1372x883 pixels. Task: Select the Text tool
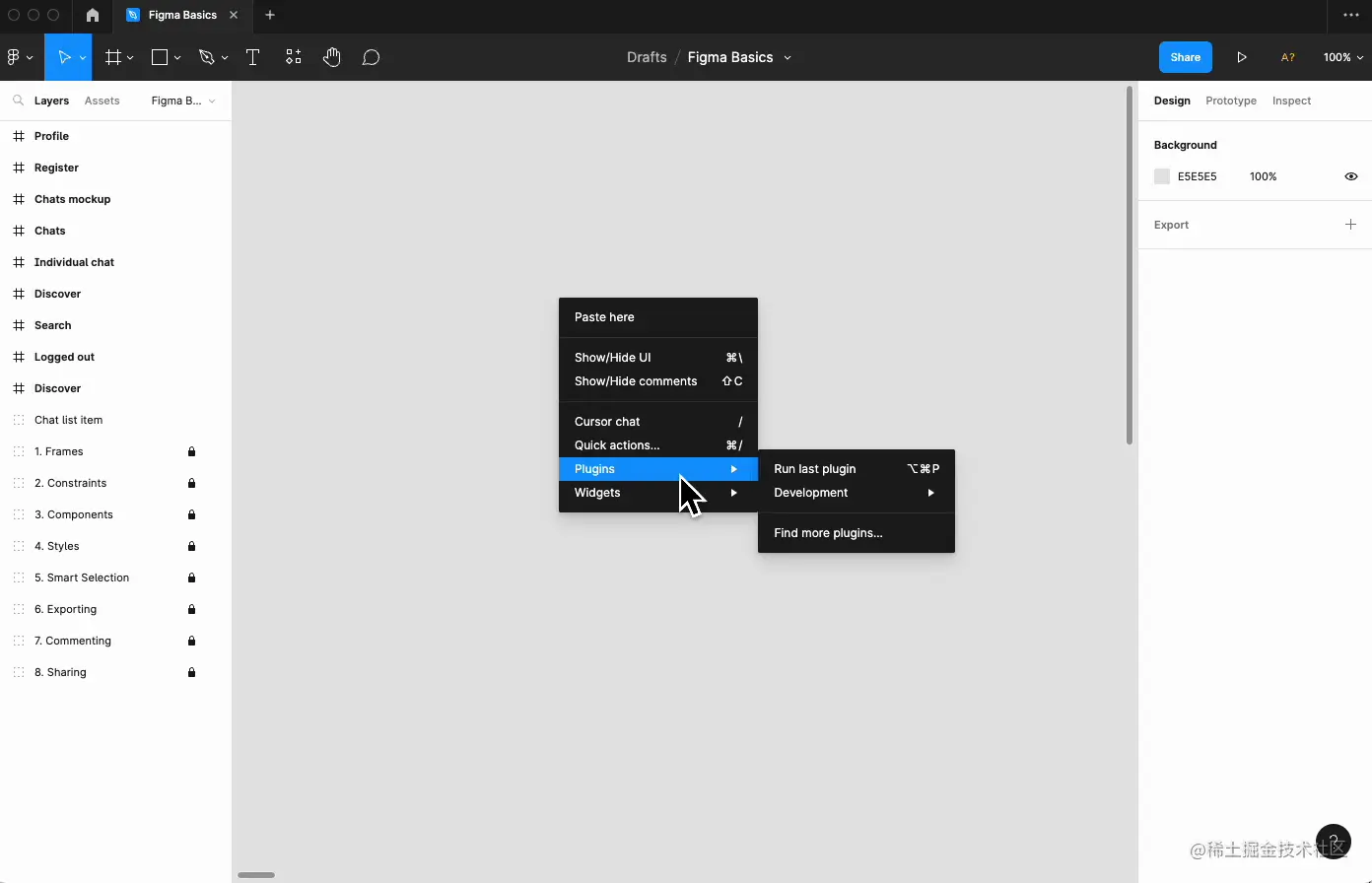[252, 56]
